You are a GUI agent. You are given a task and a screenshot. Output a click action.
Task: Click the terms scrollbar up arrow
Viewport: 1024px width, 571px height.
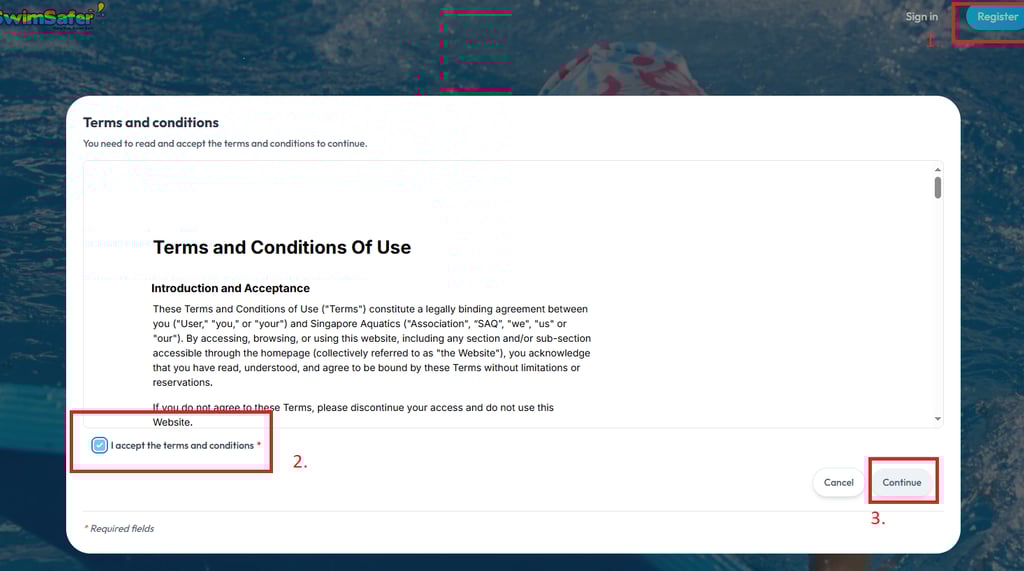tap(938, 170)
